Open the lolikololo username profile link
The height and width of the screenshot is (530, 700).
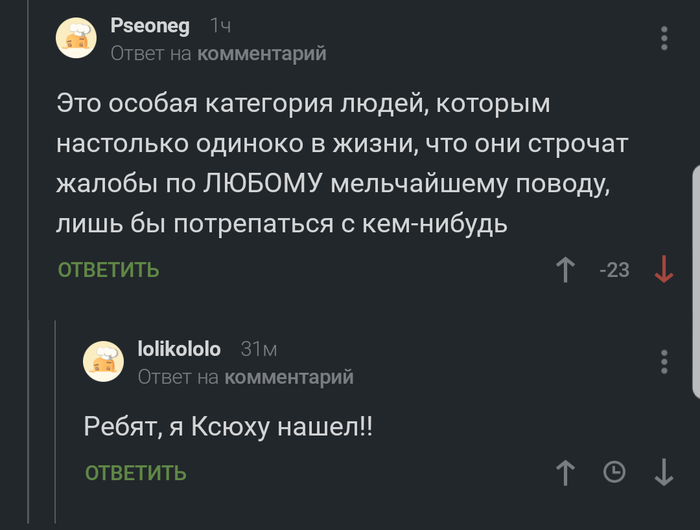pyautogui.click(x=178, y=349)
